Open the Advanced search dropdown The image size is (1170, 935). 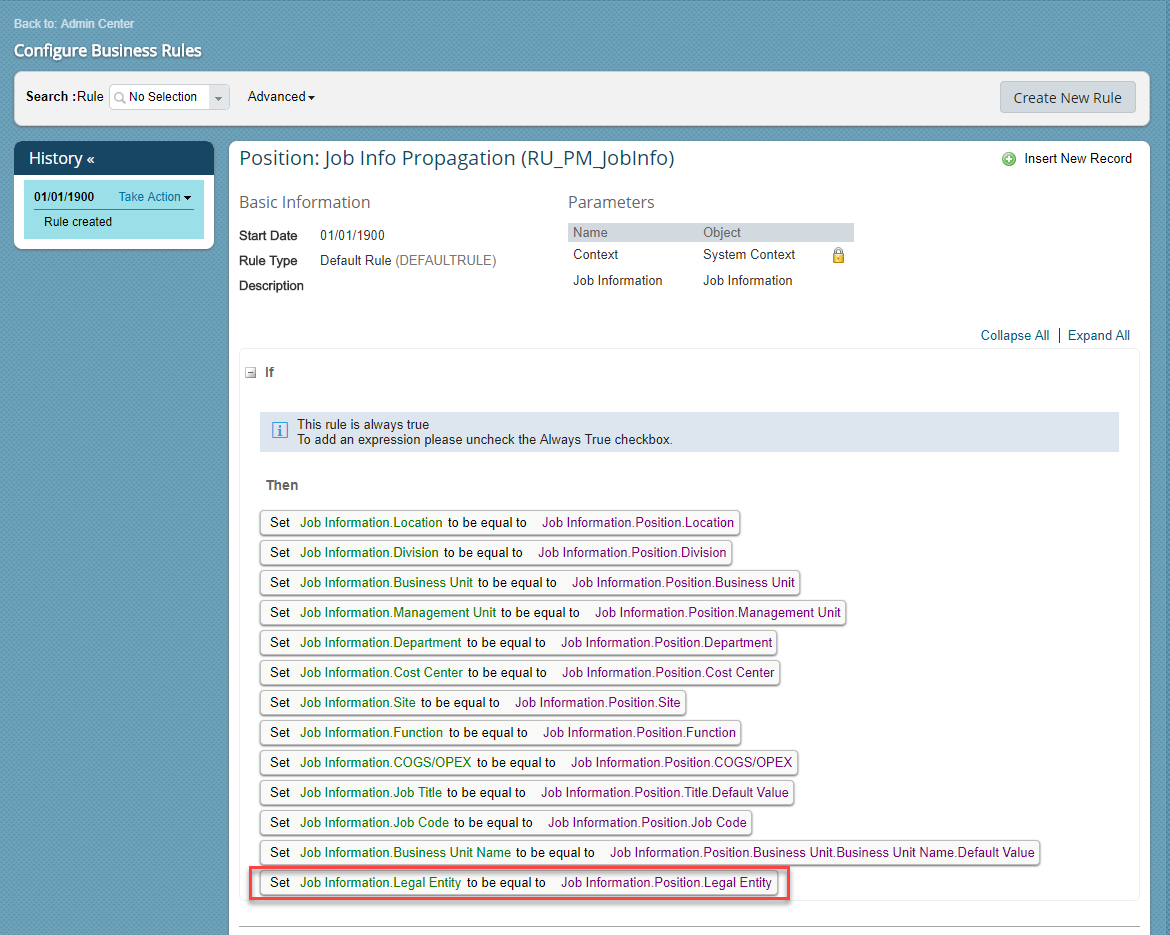(281, 97)
